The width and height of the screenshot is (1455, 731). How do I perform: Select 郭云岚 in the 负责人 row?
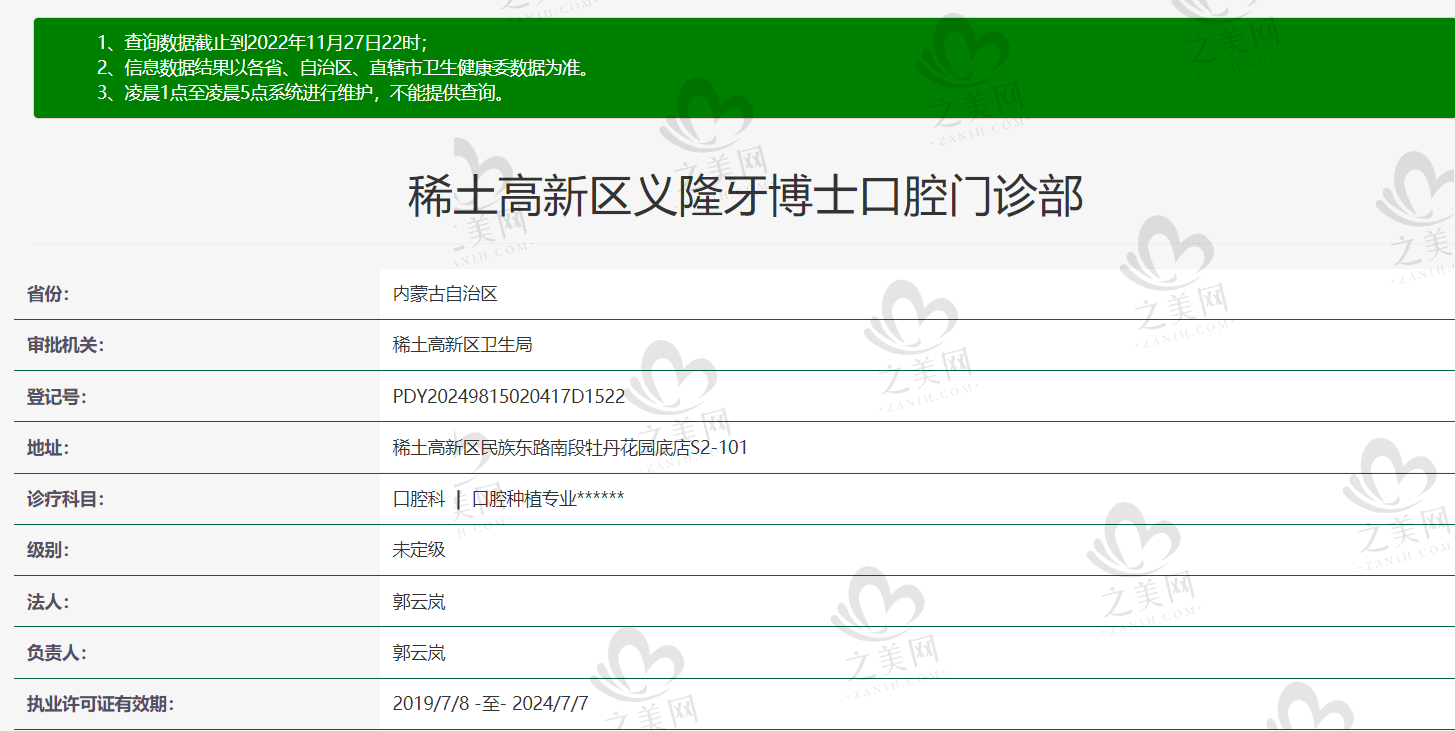[x=419, y=653]
